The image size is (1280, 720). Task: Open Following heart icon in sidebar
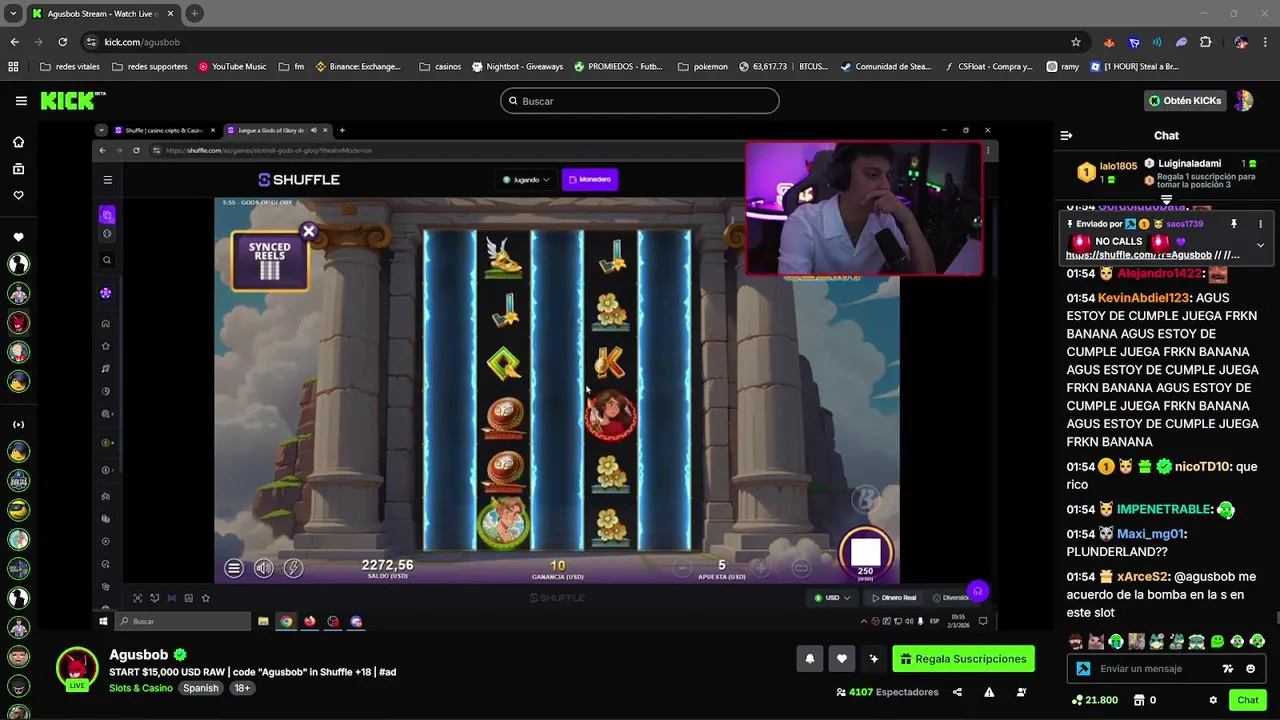(18, 195)
